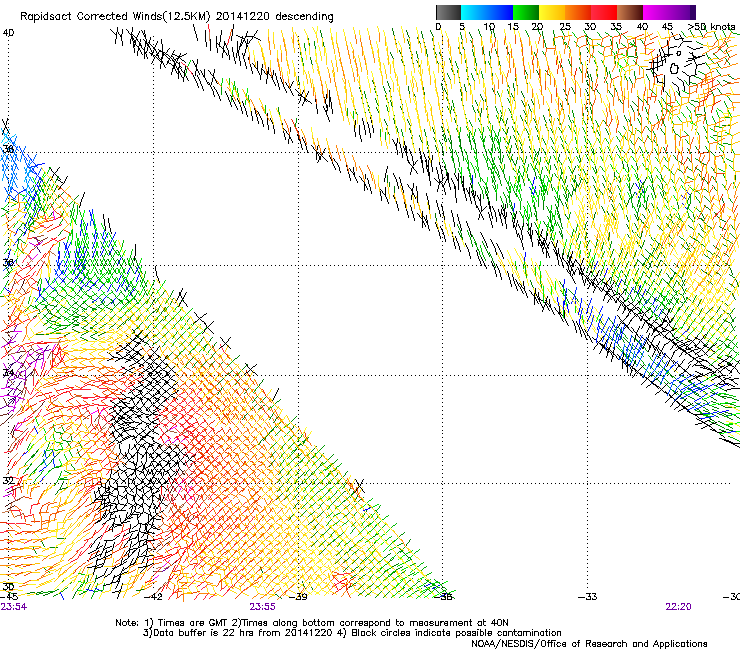Click the latitude label '36'
Screen dimensions: 740x650
[8, 262]
